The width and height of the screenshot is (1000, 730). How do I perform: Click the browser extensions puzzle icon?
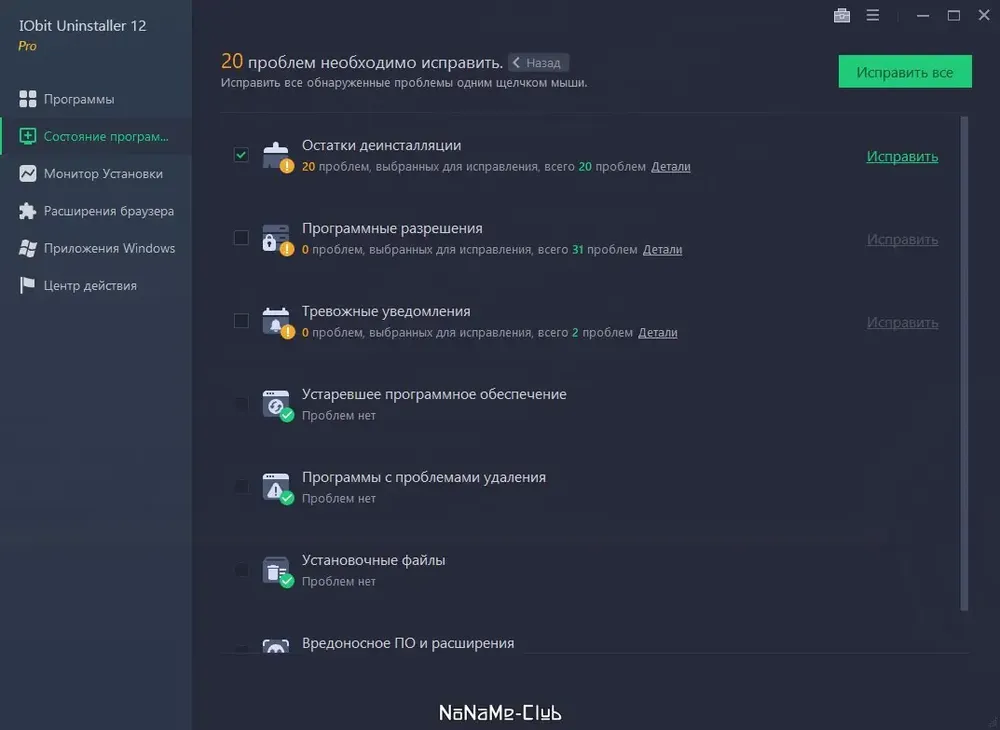click(x=27, y=210)
